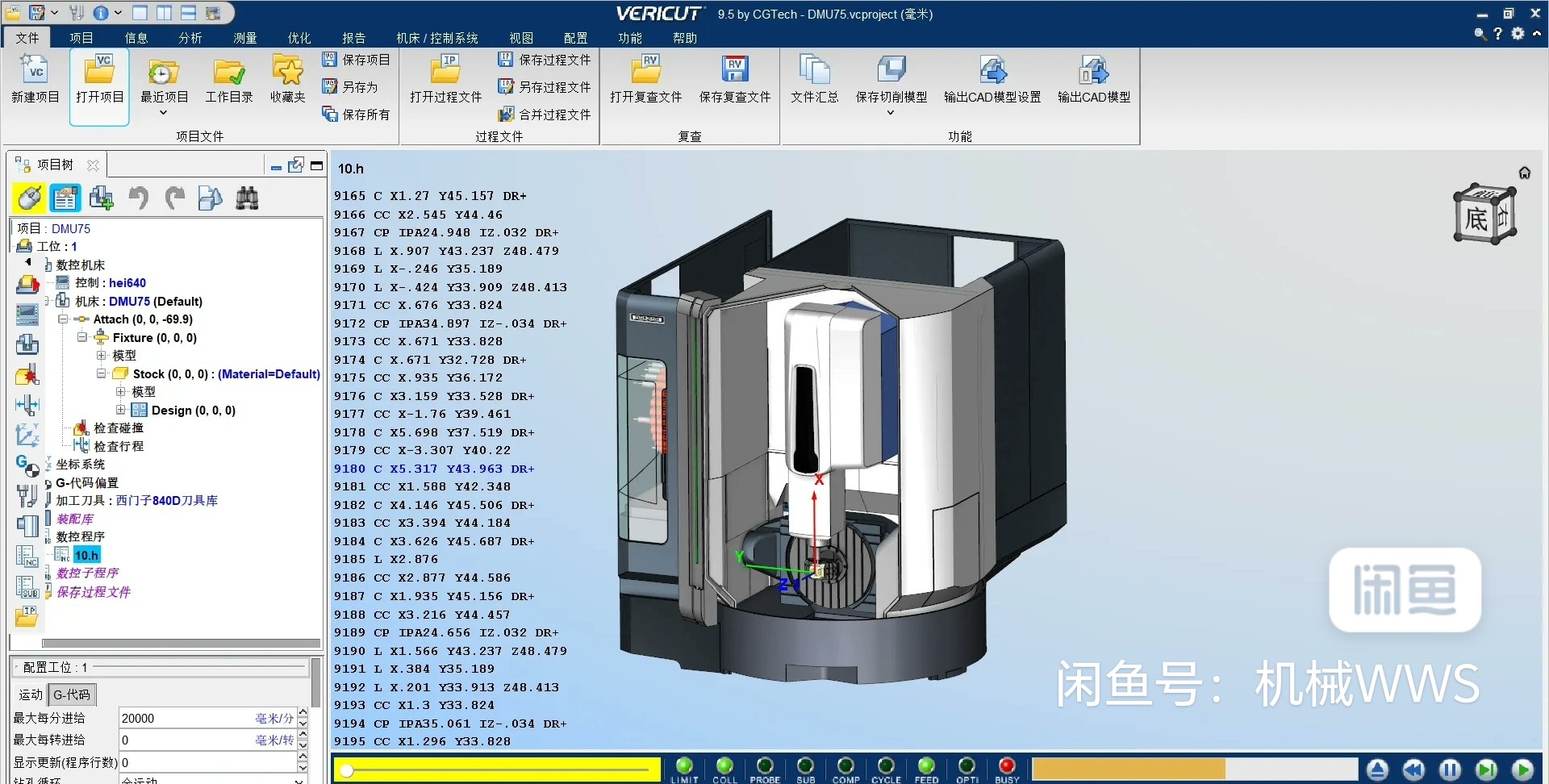Open the binoculars search icon in project tree
The width and height of the screenshot is (1549, 784).
(x=247, y=198)
